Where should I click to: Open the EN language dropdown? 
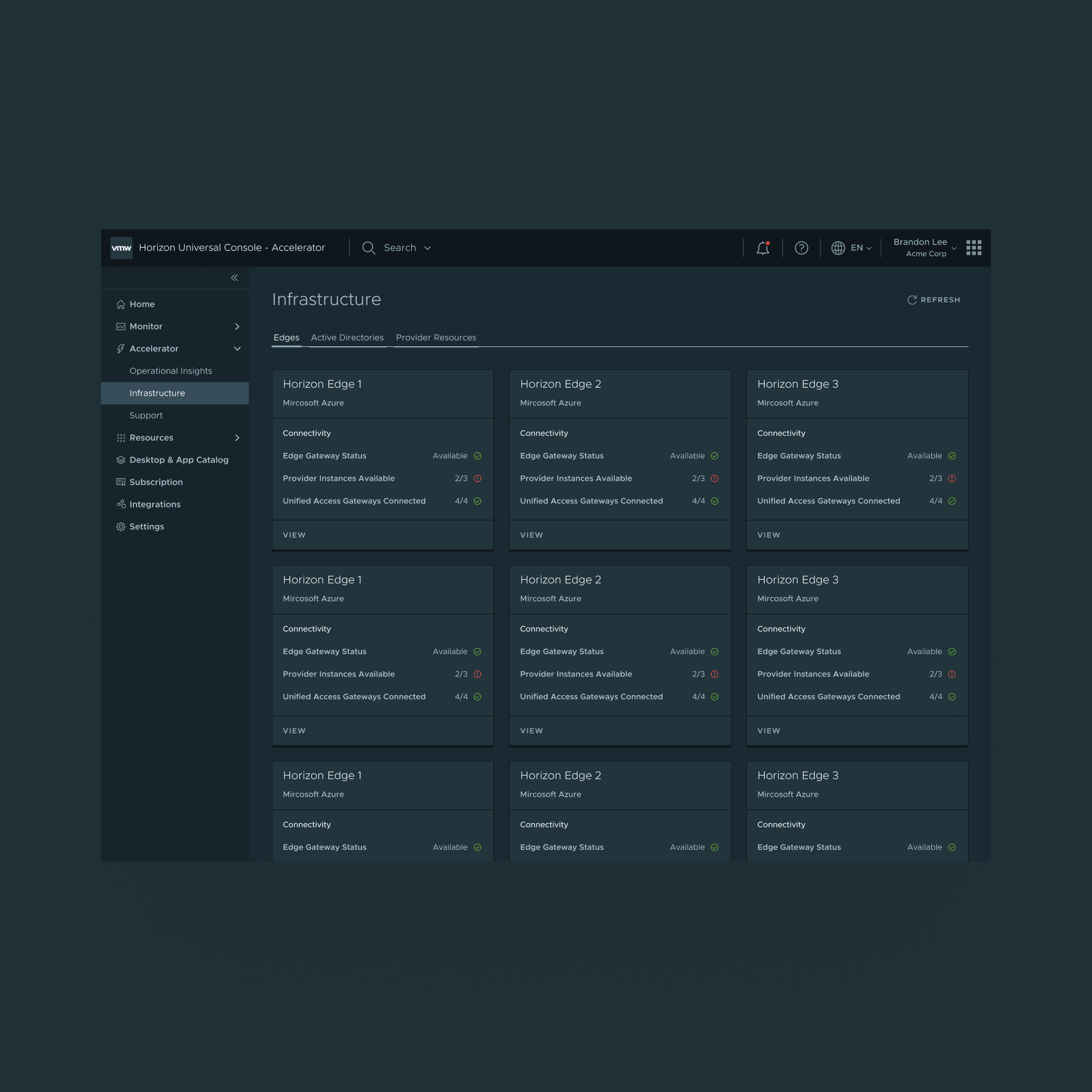tap(851, 248)
